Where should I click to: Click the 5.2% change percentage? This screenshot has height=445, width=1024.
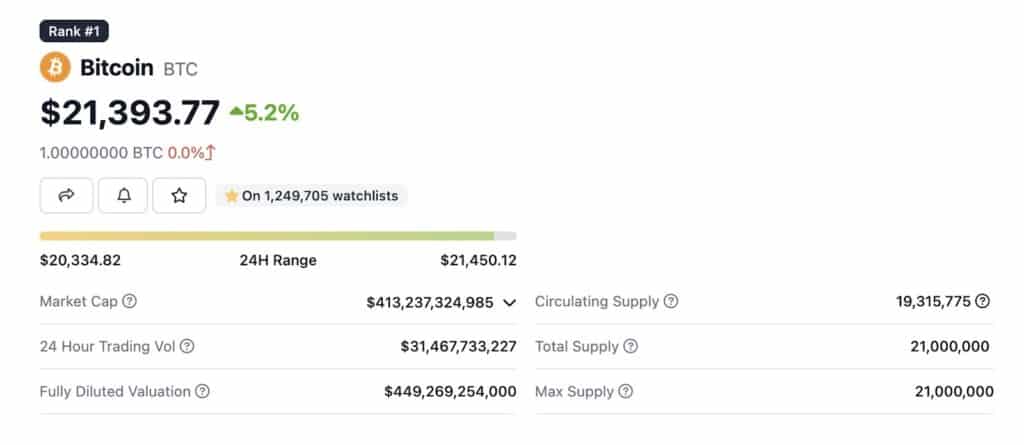272,113
